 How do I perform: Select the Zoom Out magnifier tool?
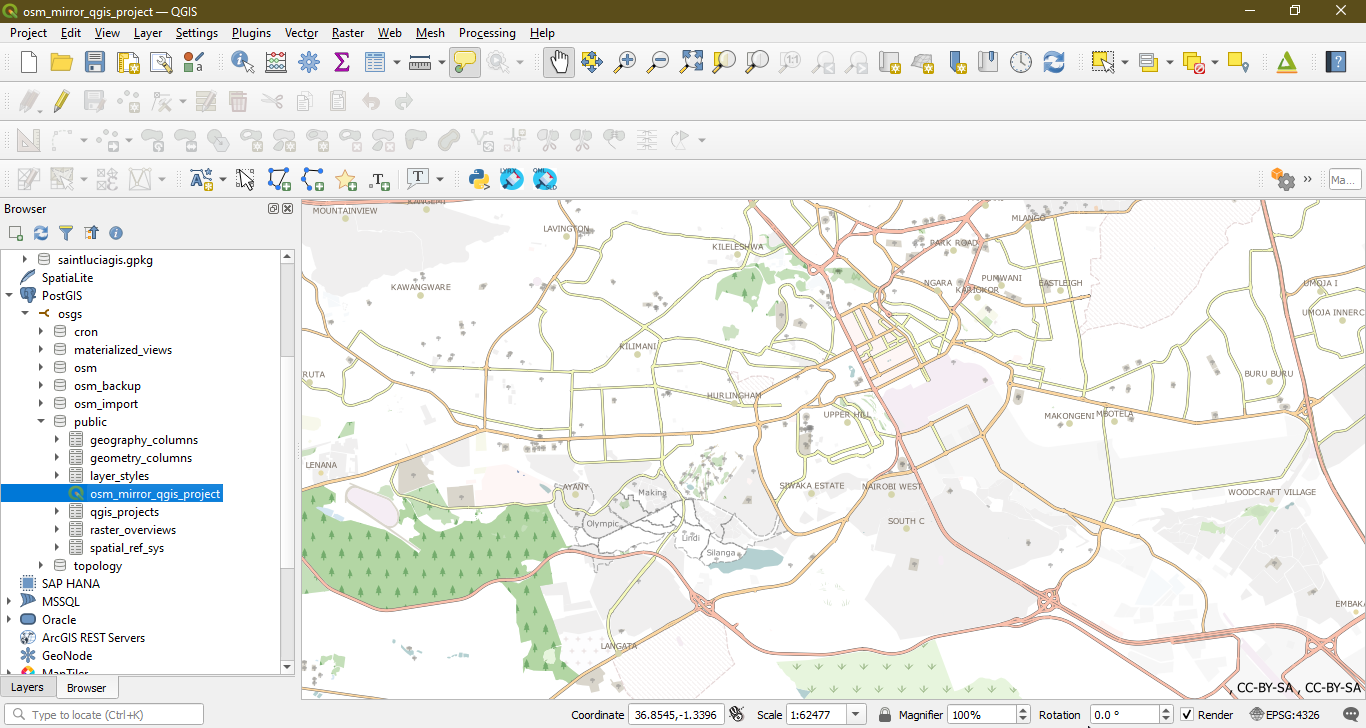point(658,62)
